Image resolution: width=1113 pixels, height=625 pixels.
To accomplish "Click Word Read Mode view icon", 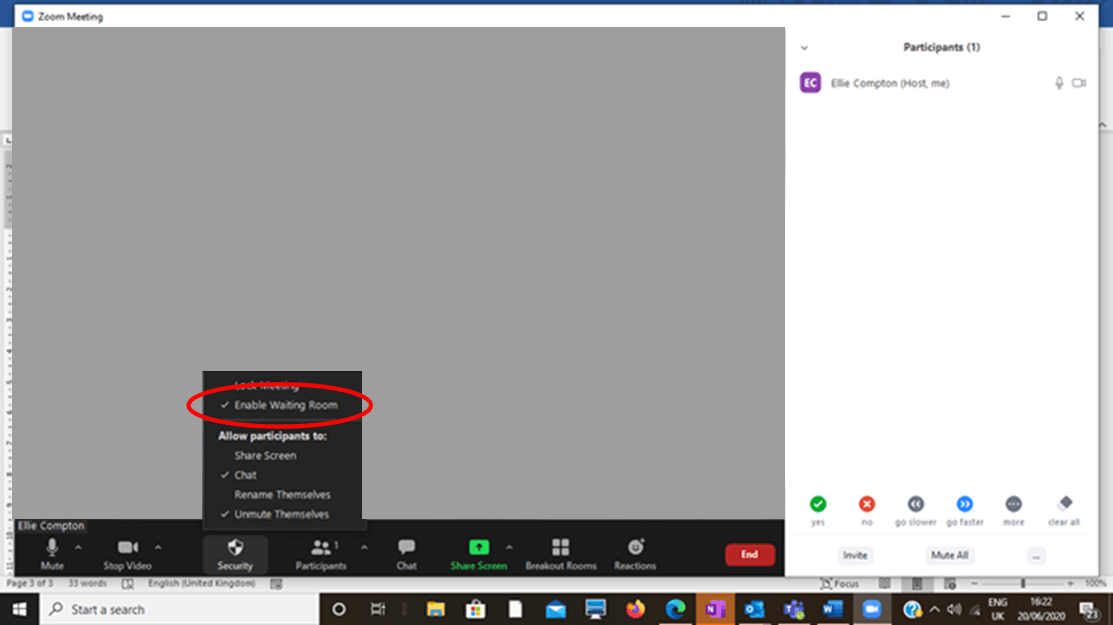I will [x=884, y=584].
